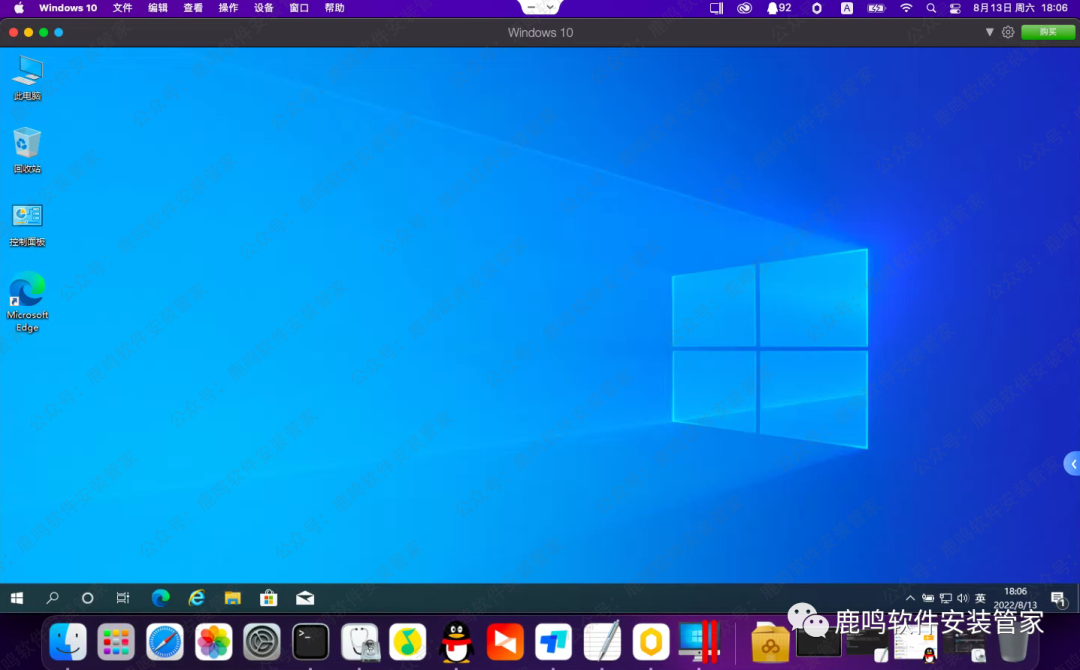The width and height of the screenshot is (1080, 670).
Task: Switch the 英 input language indicator
Action: point(980,598)
